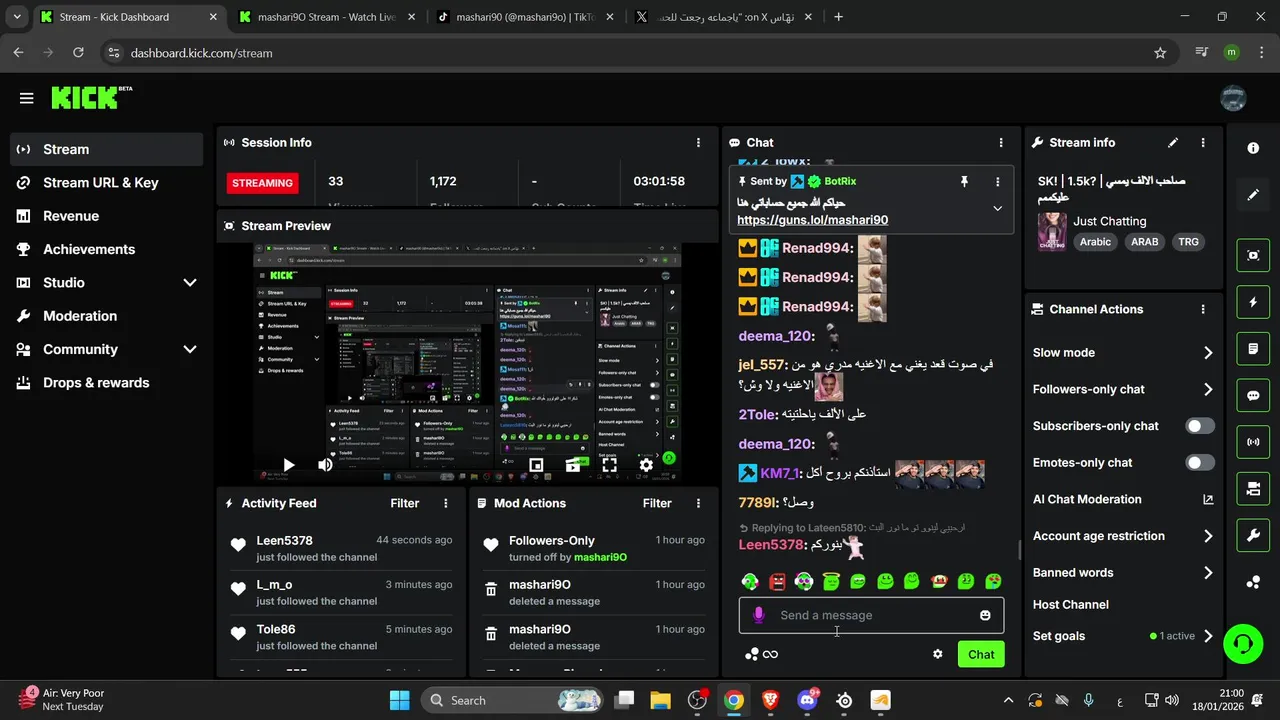Viewport: 1280px width, 720px height.
Task: Expand Set goals chevron
Action: [x=1208, y=636]
